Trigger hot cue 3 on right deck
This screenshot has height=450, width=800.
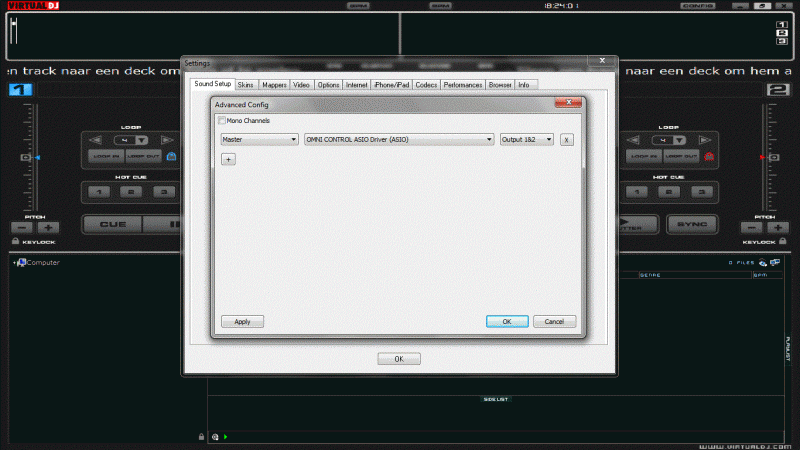(x=702, y=192)
